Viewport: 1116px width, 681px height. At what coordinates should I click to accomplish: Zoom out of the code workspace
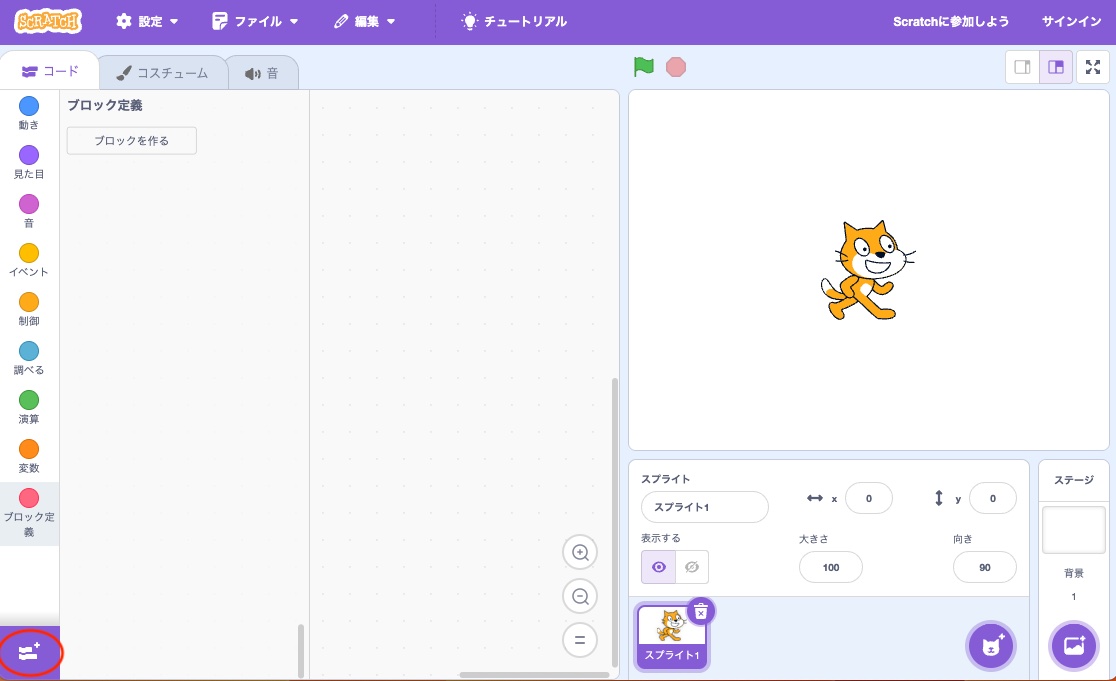click(580, 597)
